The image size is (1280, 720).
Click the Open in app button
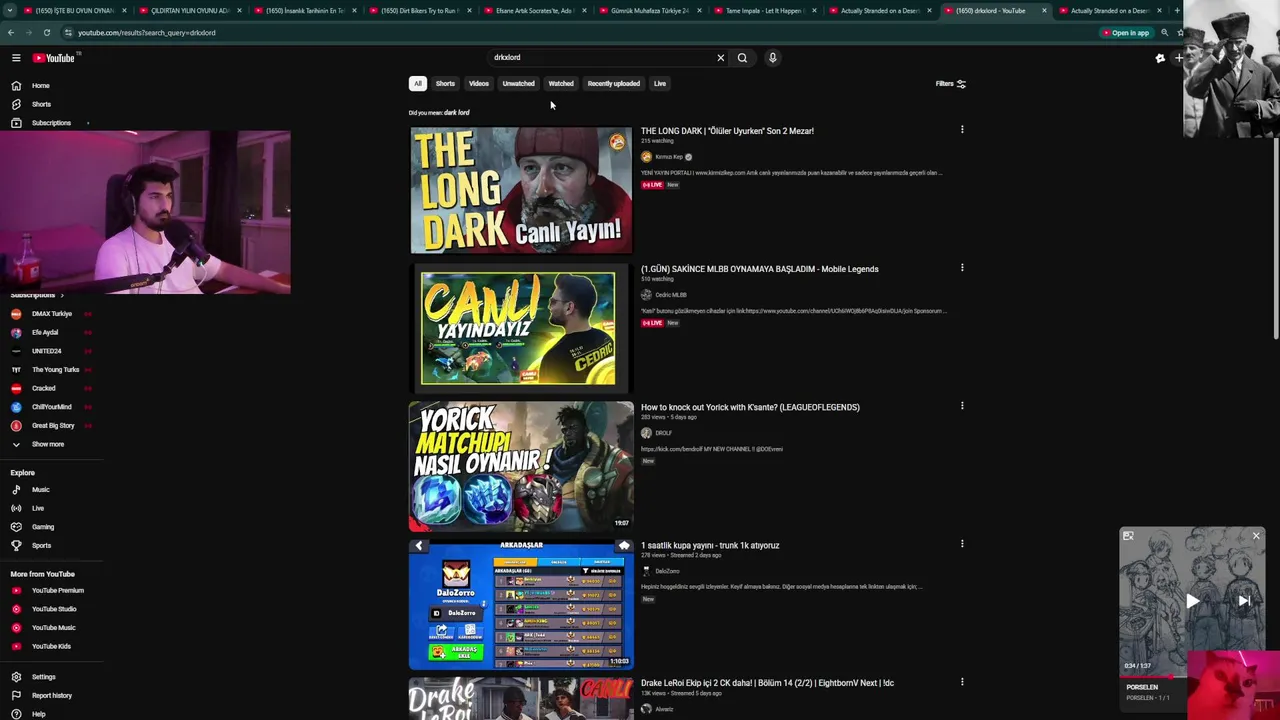1126,33
